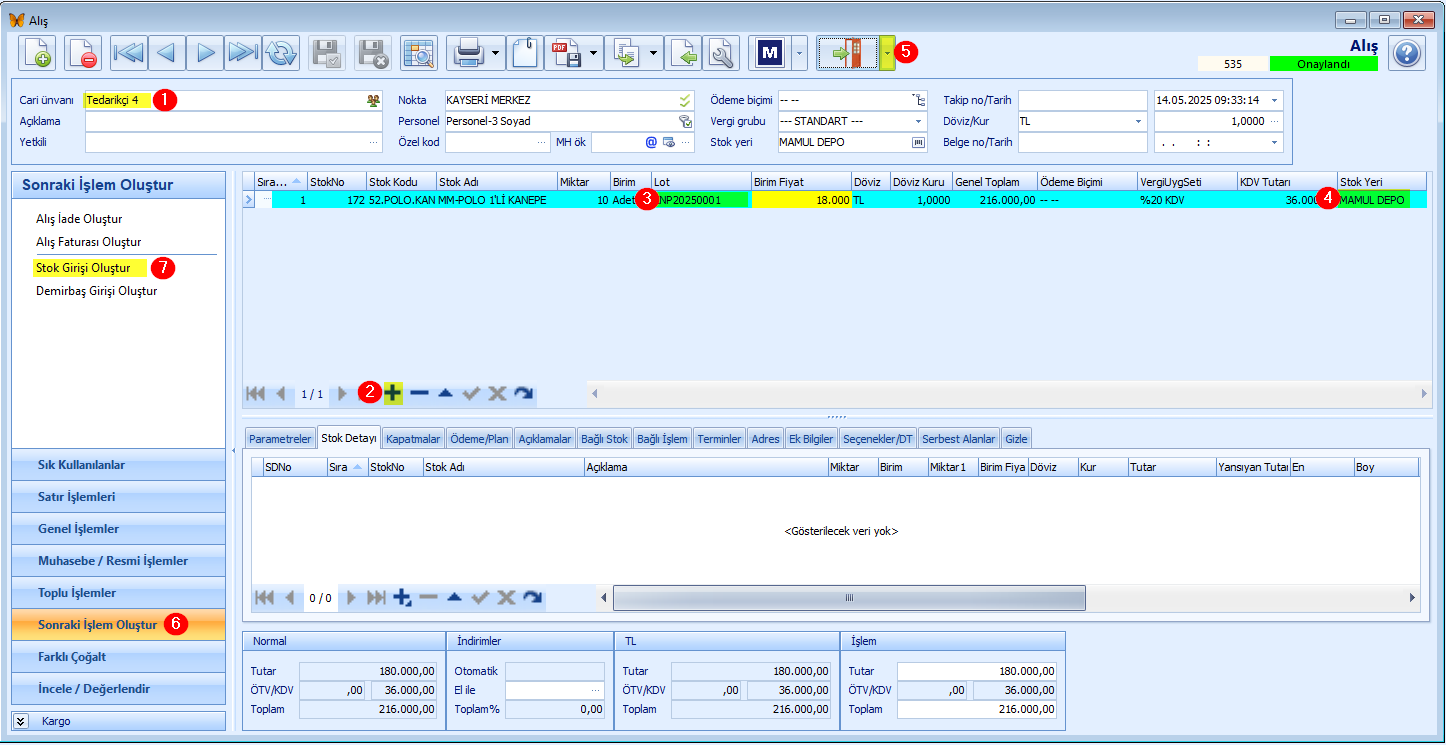Add a row with the green plus in the grid navigator
Screen dimensions: 1446x745
click(x=393, y=393)
